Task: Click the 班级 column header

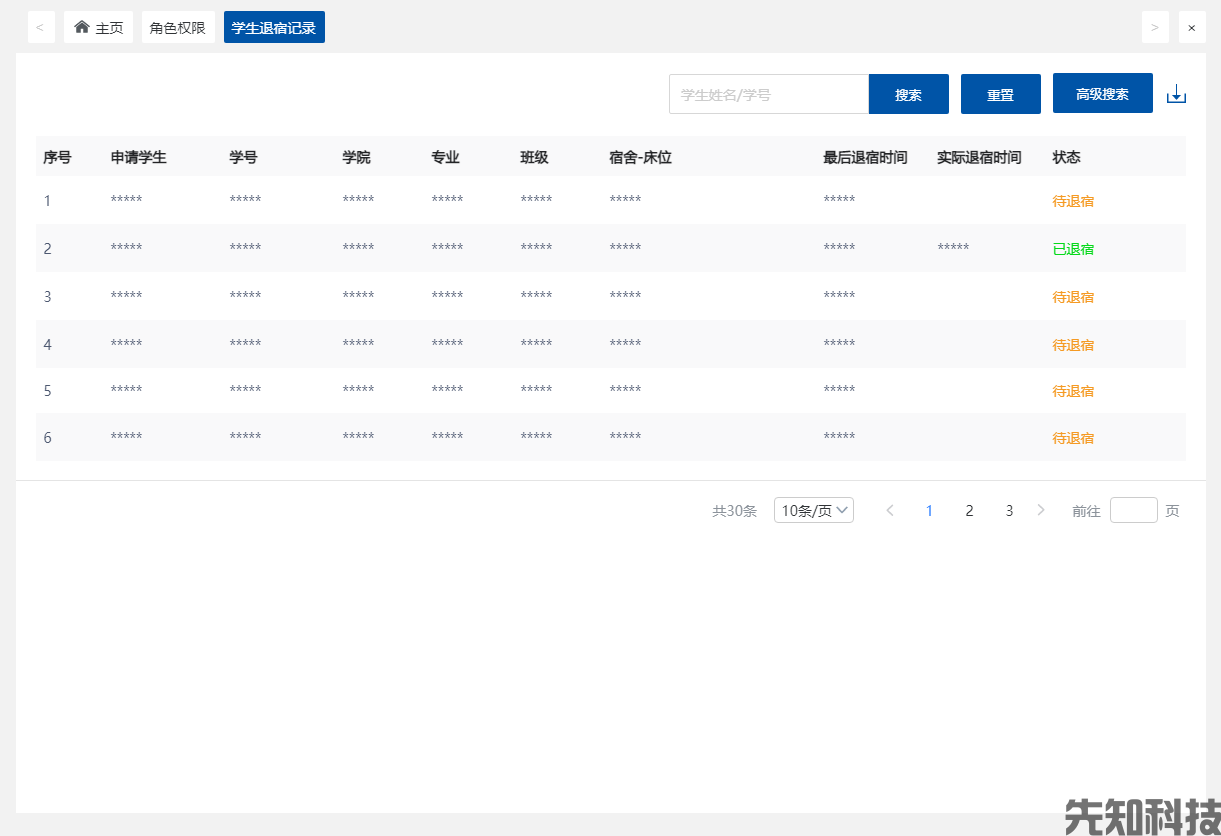Action: (x=534, y=157)
